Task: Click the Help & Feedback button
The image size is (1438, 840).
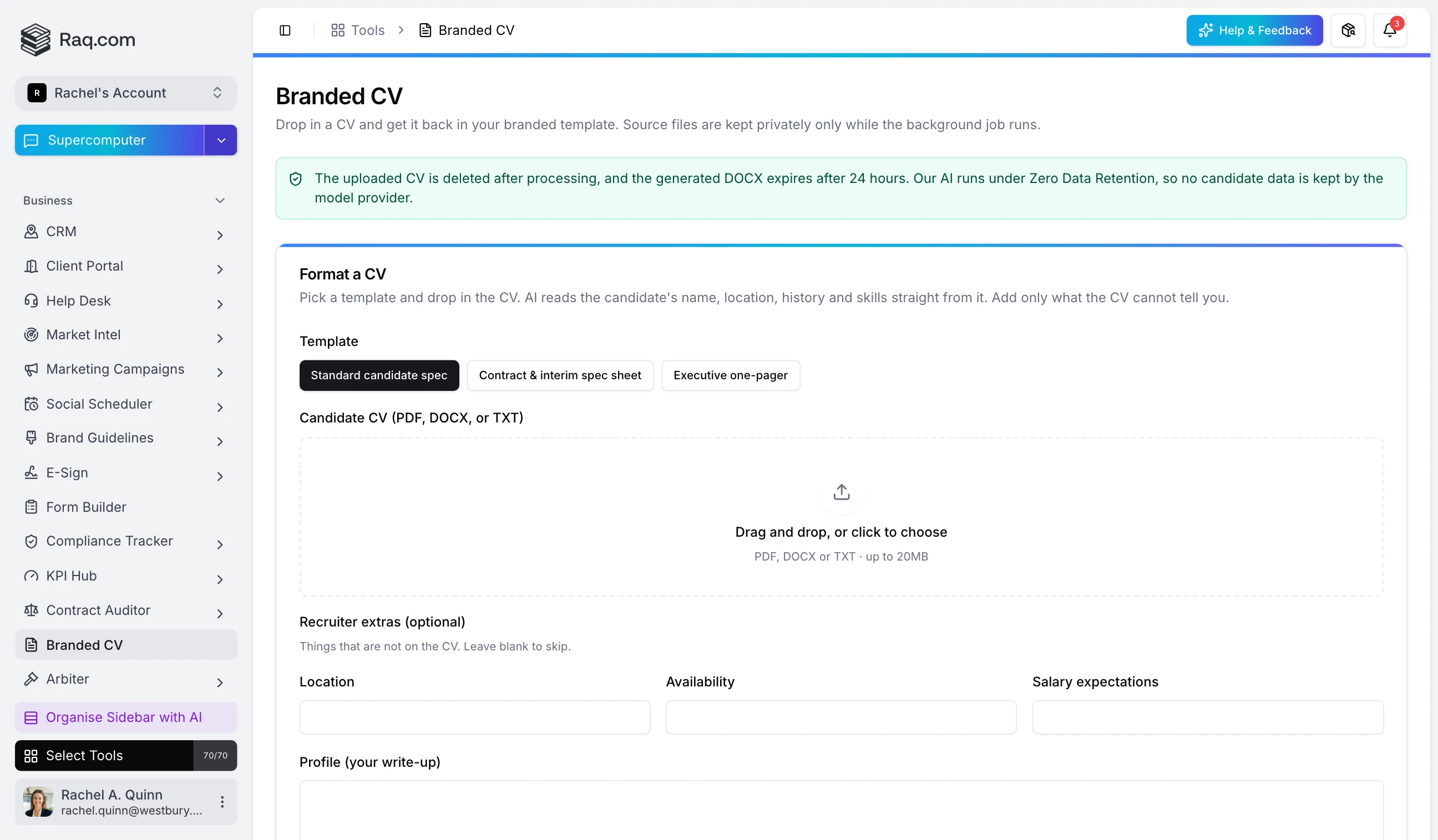Action: point(1254,30)
